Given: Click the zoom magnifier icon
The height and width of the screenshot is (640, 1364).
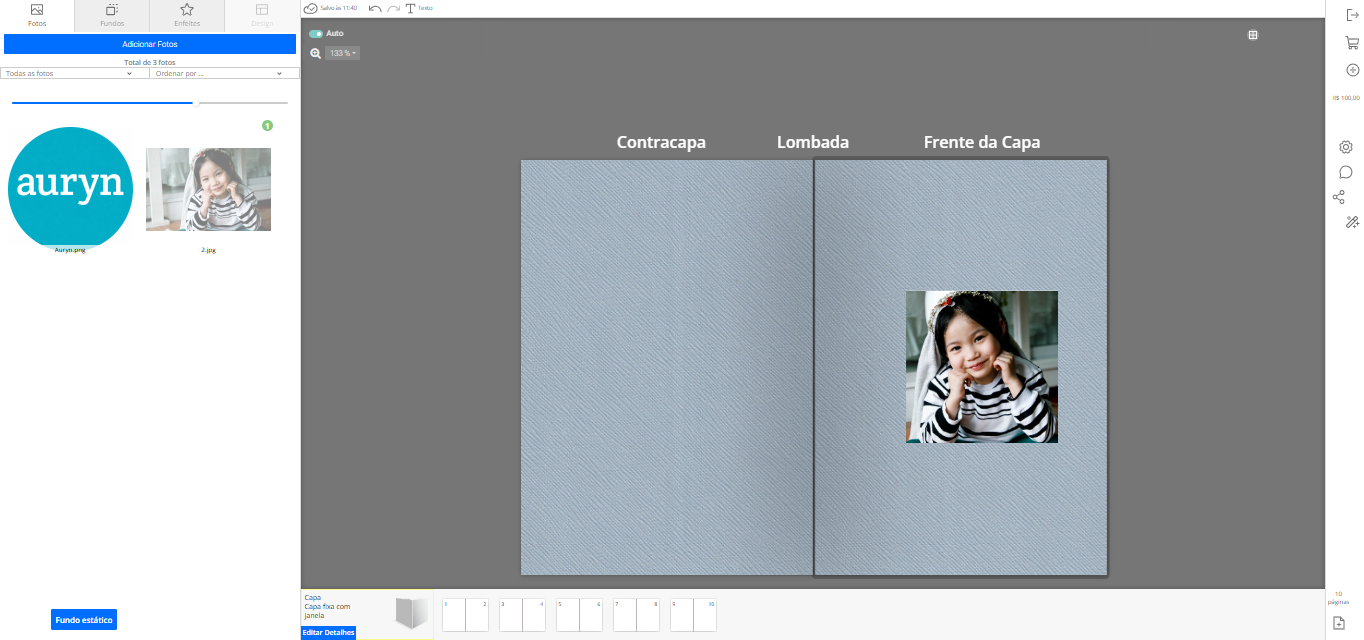Looking at the screenshot, I should (316, 53).
